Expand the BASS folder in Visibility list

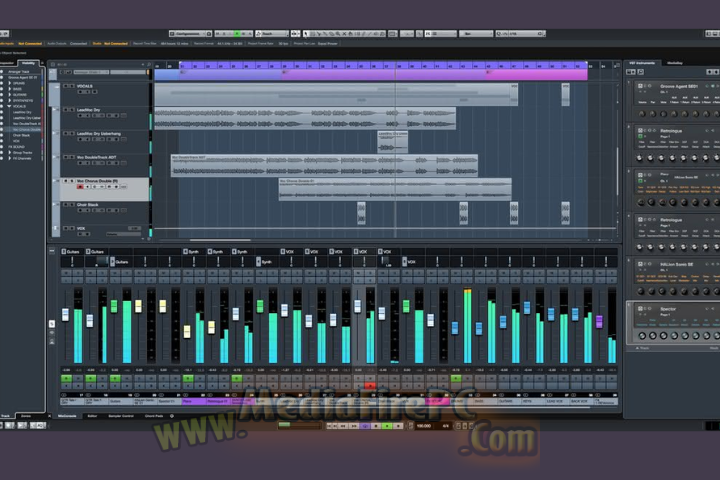coord(10,89)
